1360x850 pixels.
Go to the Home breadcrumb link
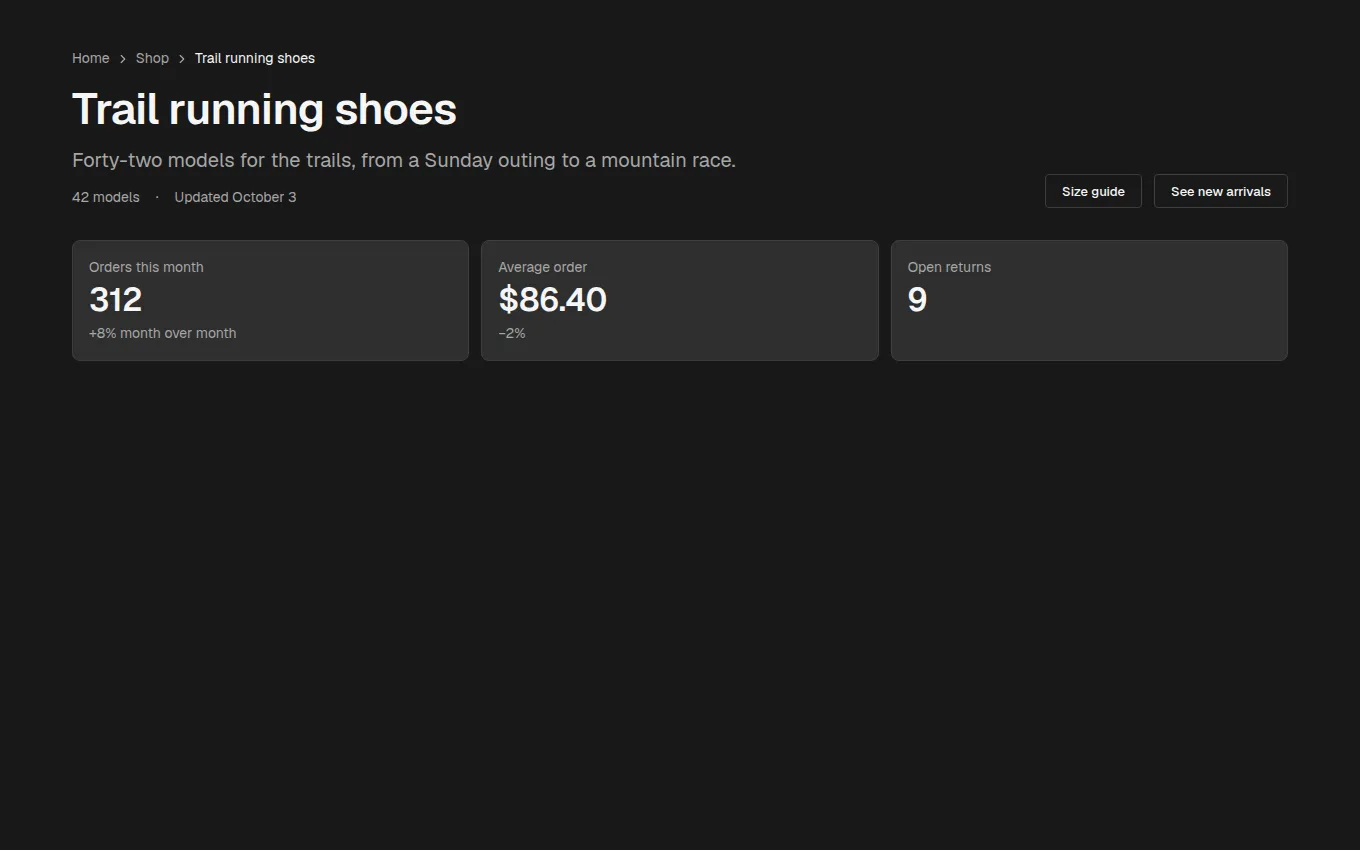[x=90, y=58]
